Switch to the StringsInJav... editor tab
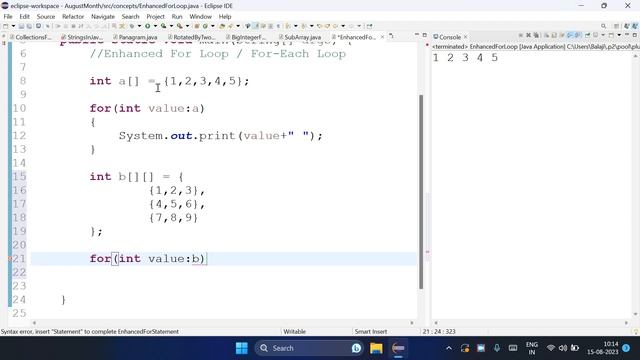 (x=82, y=37)
